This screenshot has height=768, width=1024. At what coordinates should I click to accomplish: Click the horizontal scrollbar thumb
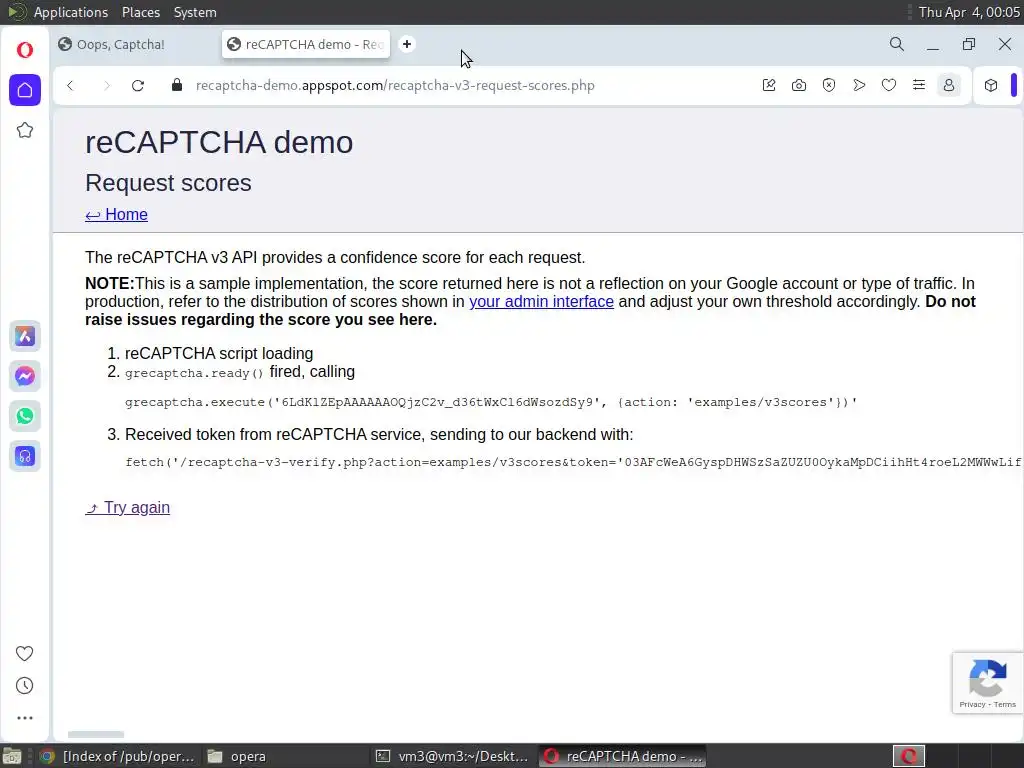pyautogui.click(x=96, y=735)
